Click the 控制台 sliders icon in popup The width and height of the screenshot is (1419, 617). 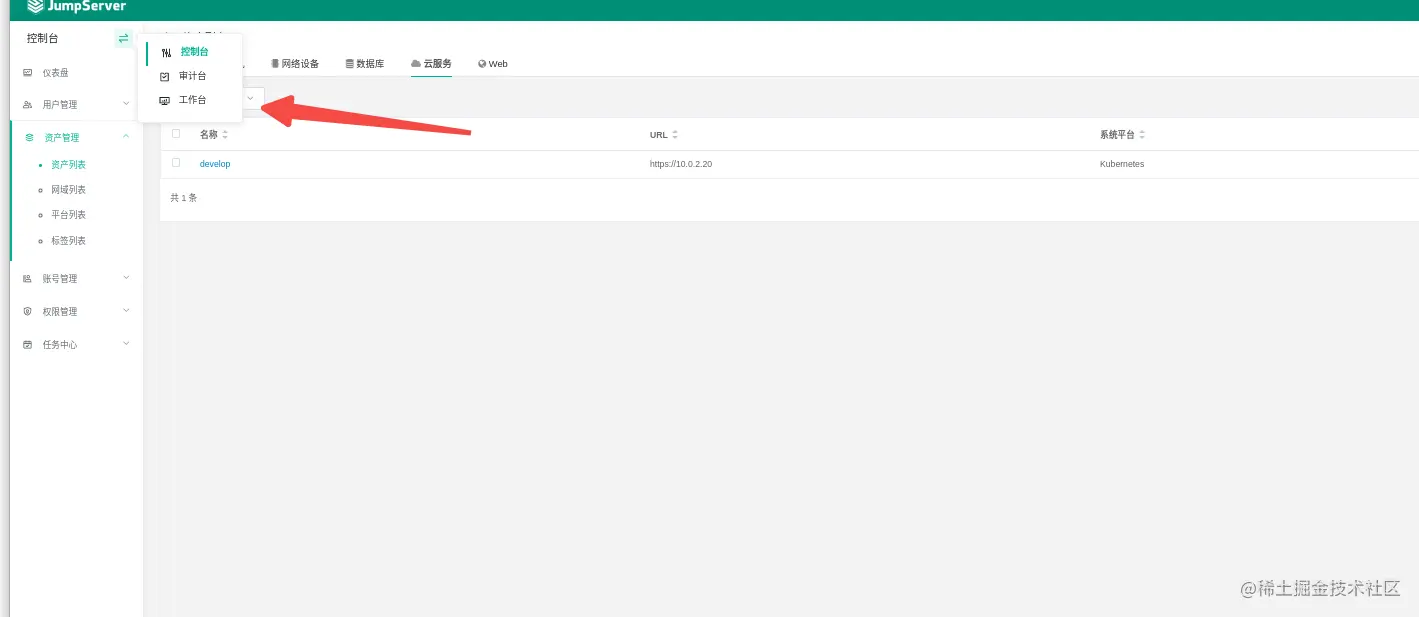(x=166, y=52)
